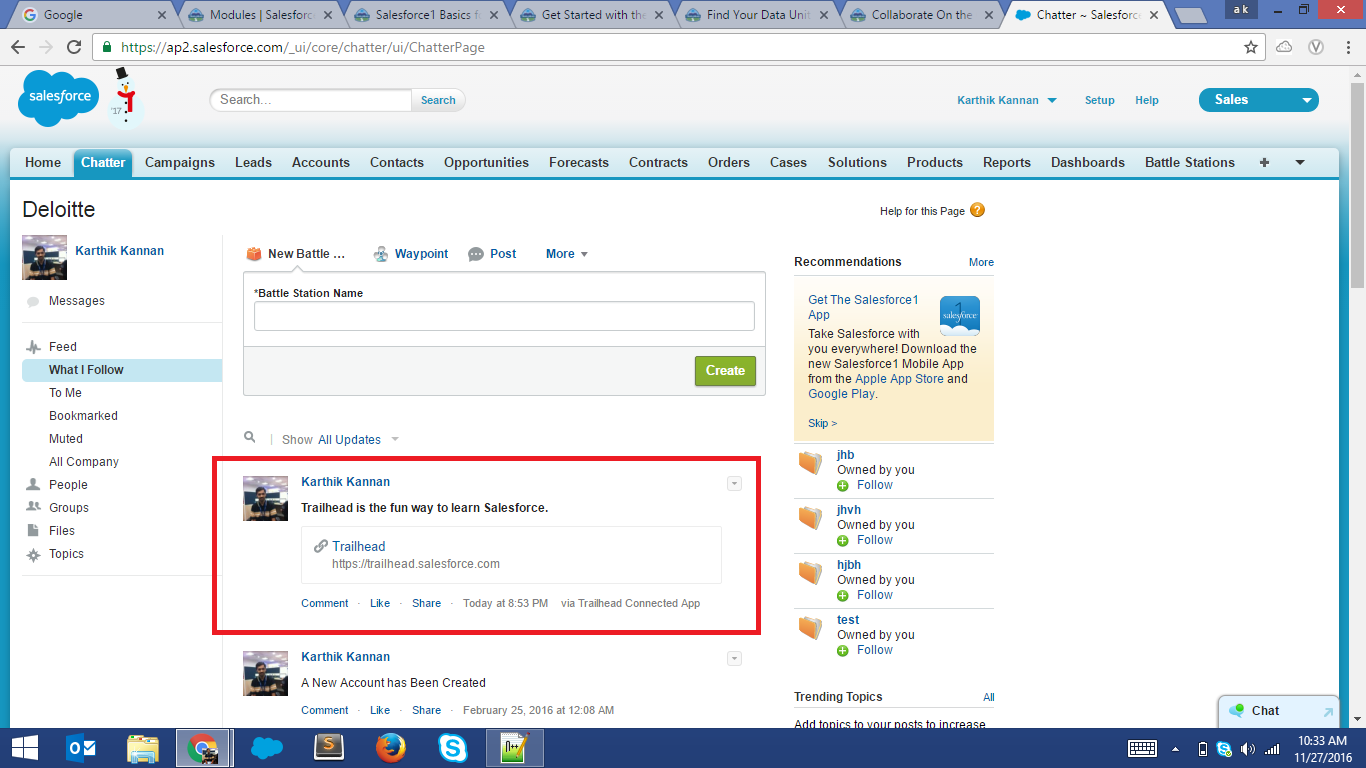Comment on the New Account post
1366x768 pixels.
[x=325, y=710]
